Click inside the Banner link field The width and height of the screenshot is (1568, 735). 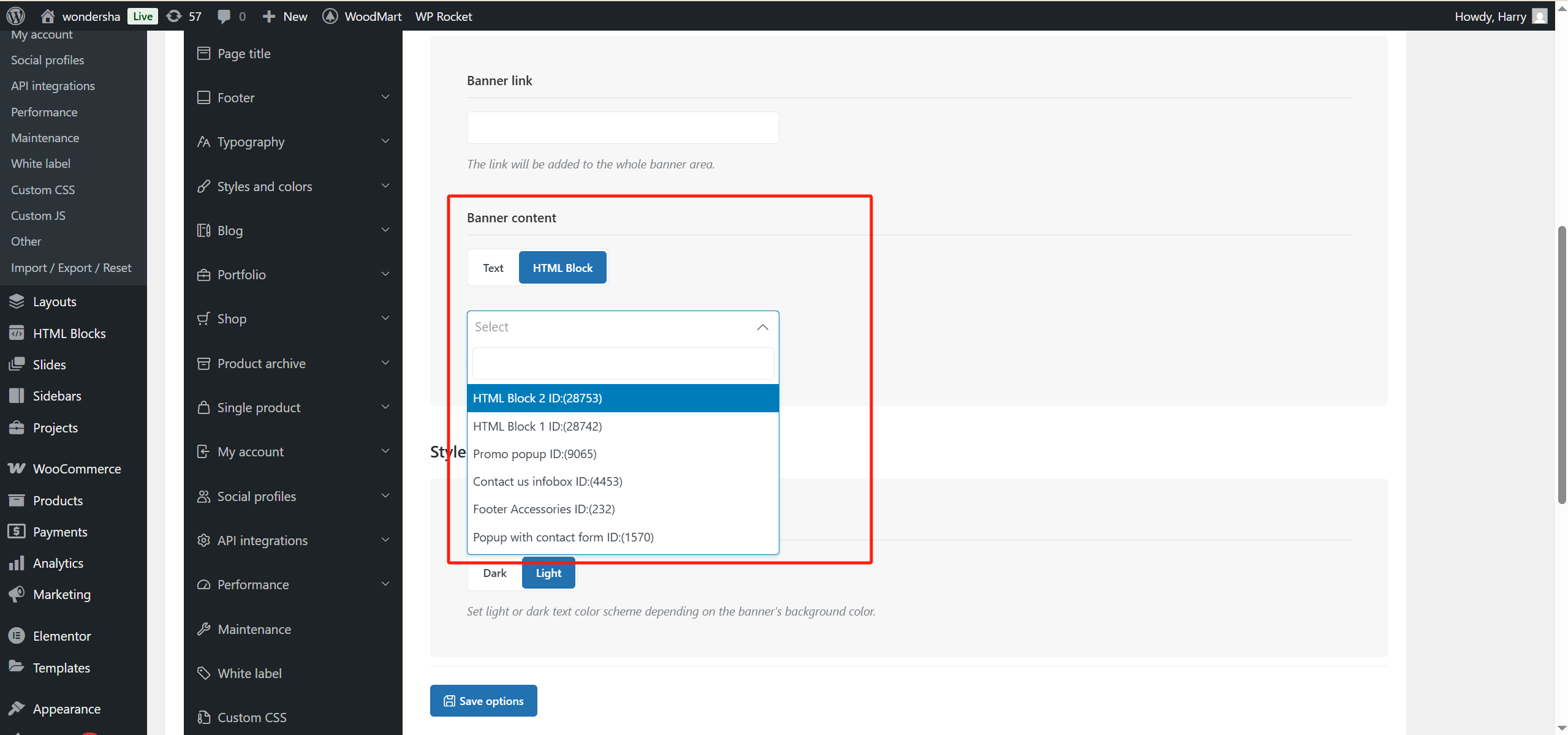pos(622,127)
